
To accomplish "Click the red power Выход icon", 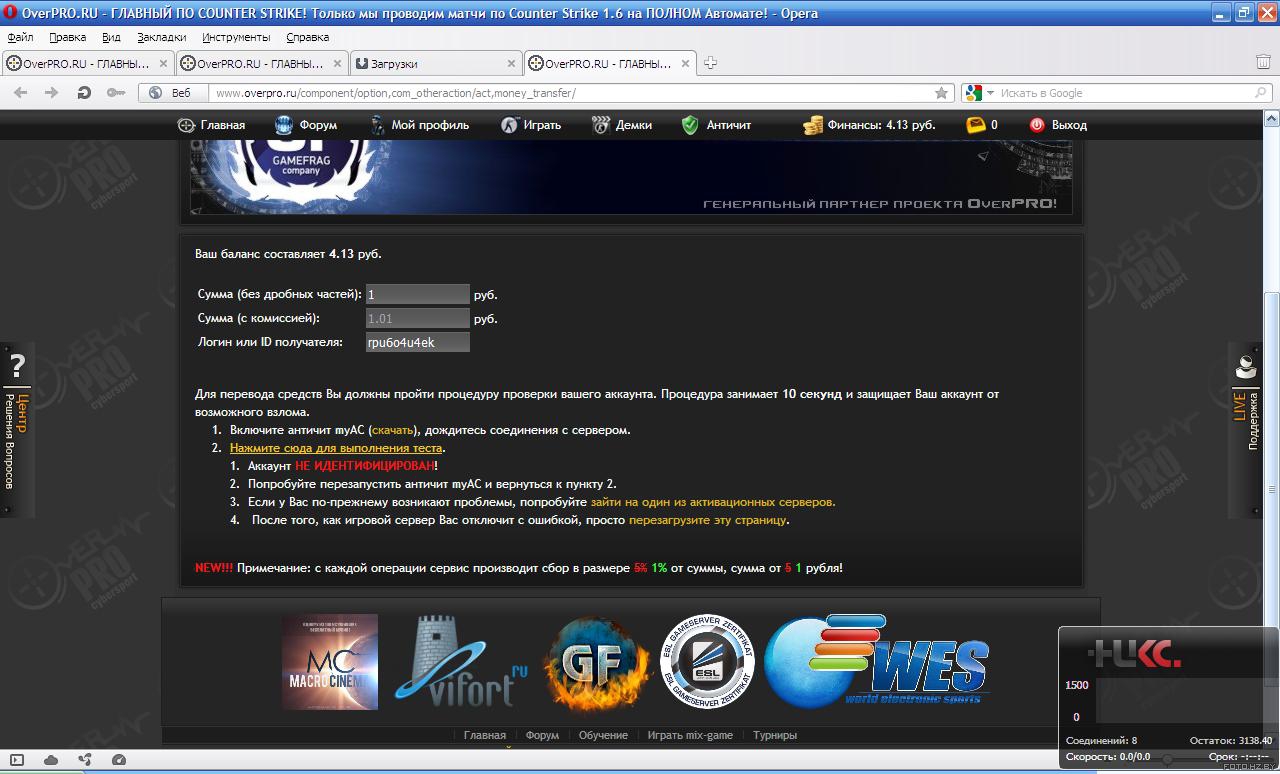I will 1037,125.
